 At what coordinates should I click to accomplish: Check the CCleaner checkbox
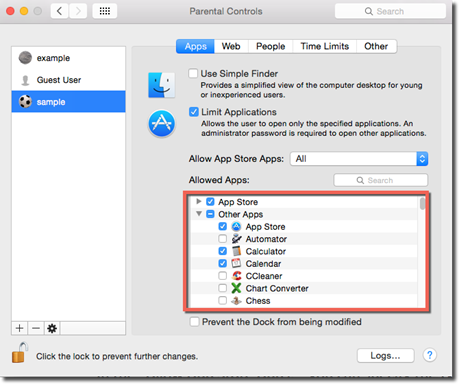(223, 276)
